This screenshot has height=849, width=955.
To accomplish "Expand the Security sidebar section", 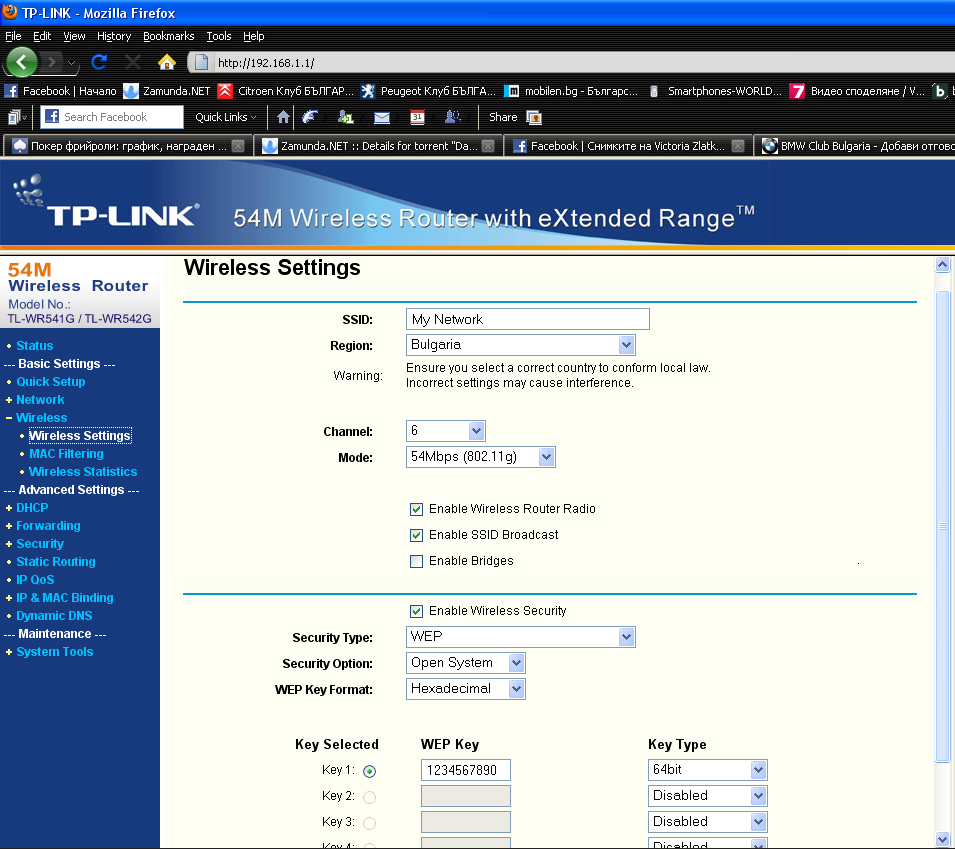I will point(40,543).
